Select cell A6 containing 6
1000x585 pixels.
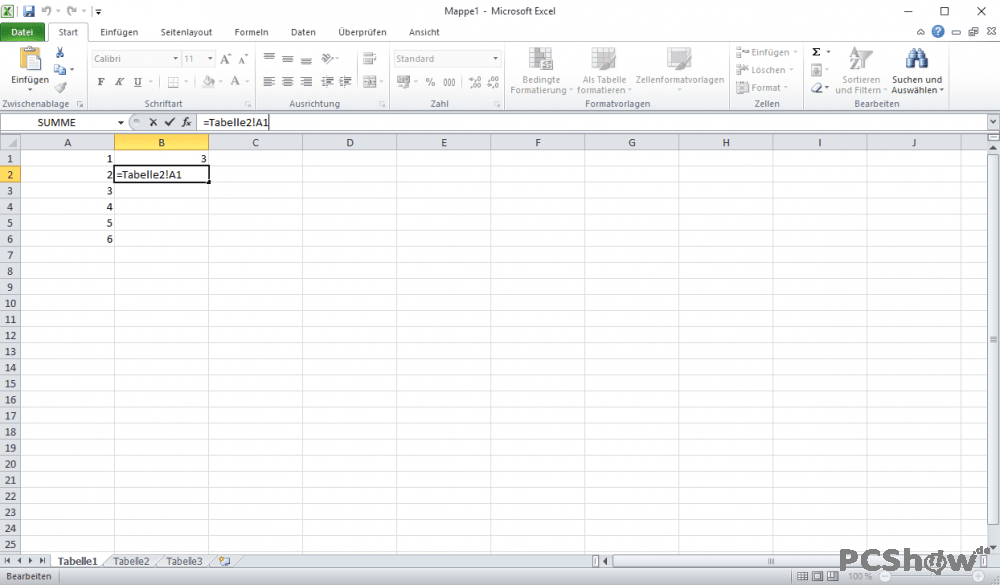pos(67,239)
